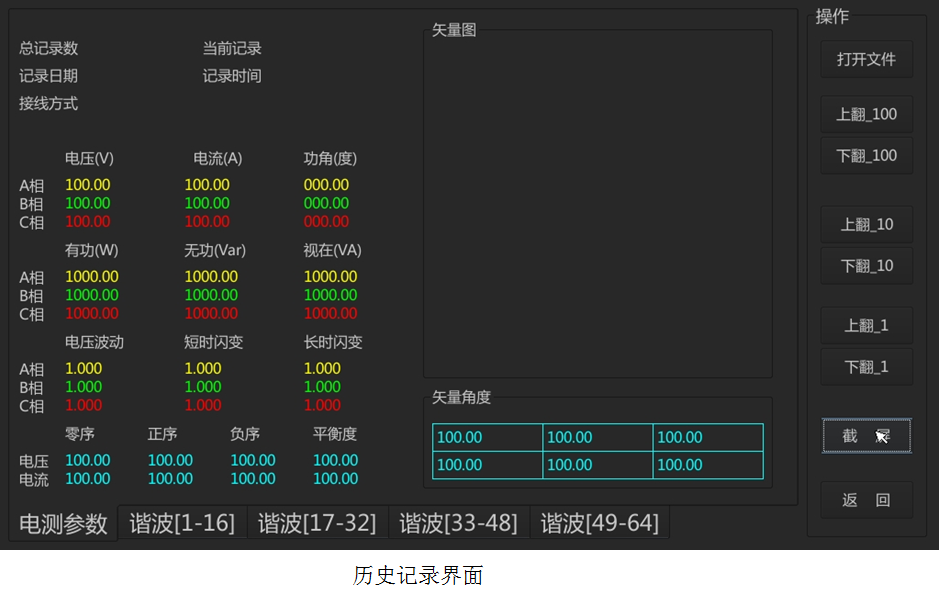Select top-right cell in 矢量角度 table
The width and height of the screenshot is (940, 596).
point(707,438)
